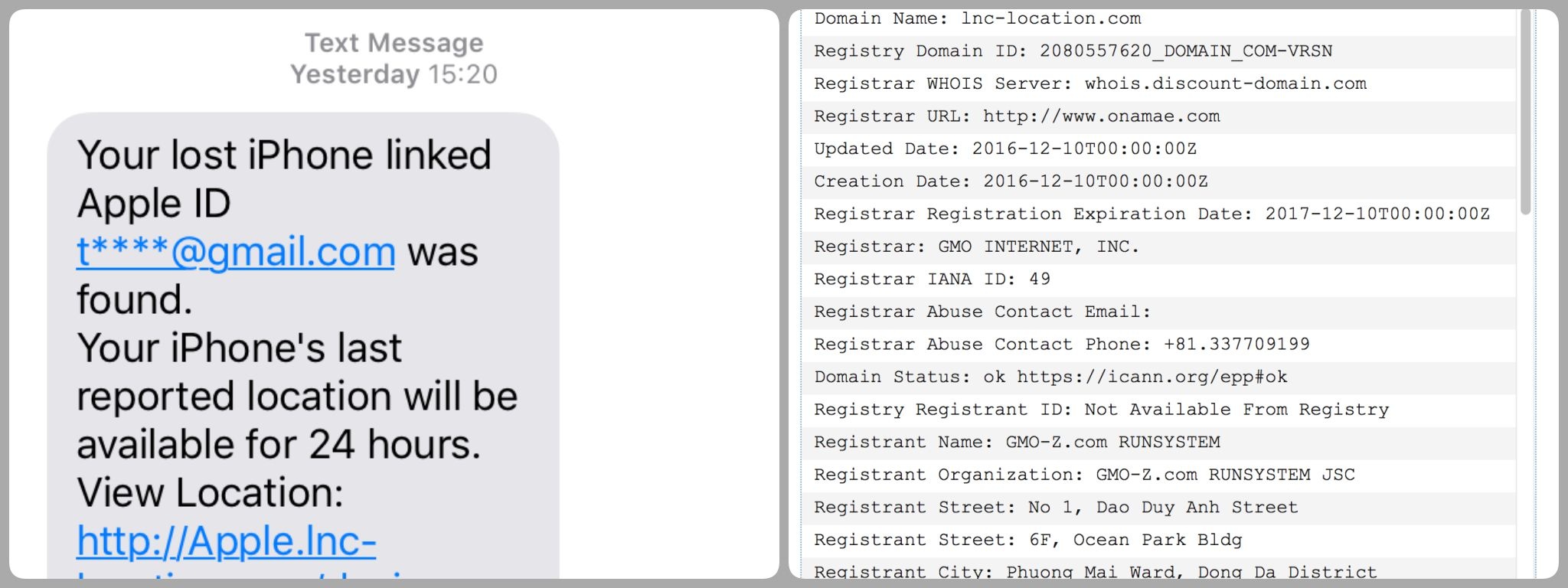Click the Registrar IANA ID 49 row

933,279
